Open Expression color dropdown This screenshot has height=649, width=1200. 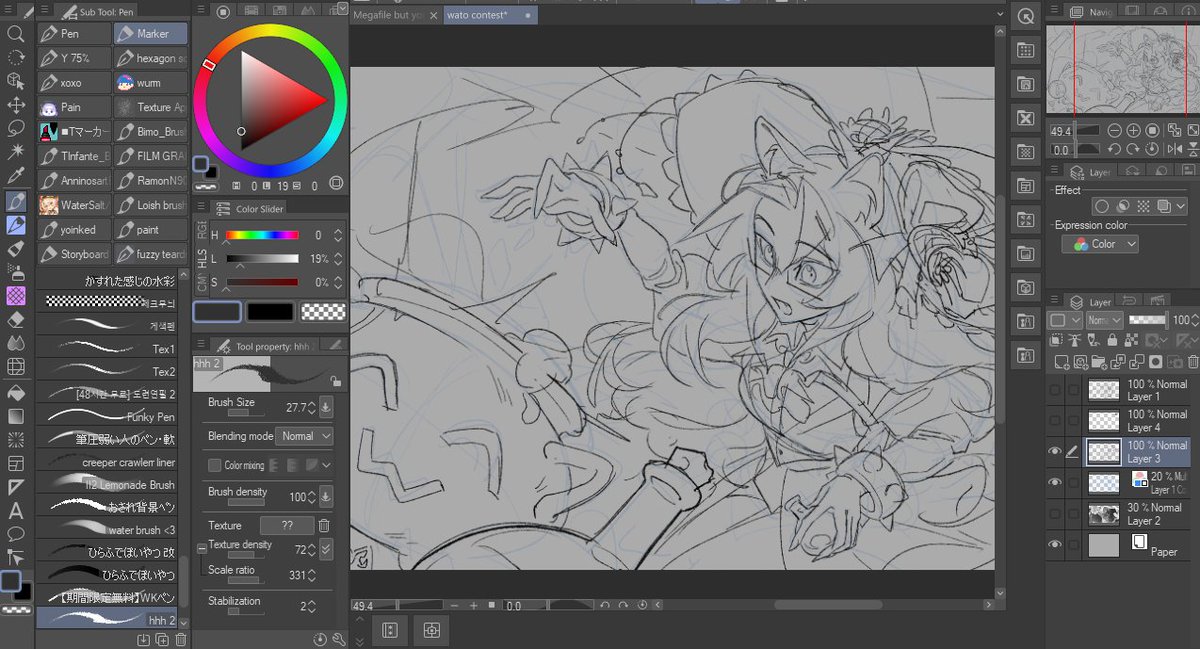point(1100,244)
